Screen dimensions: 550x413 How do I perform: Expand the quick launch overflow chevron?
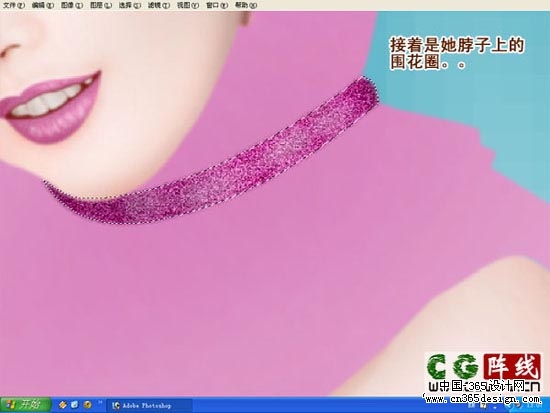click(100, 402)
